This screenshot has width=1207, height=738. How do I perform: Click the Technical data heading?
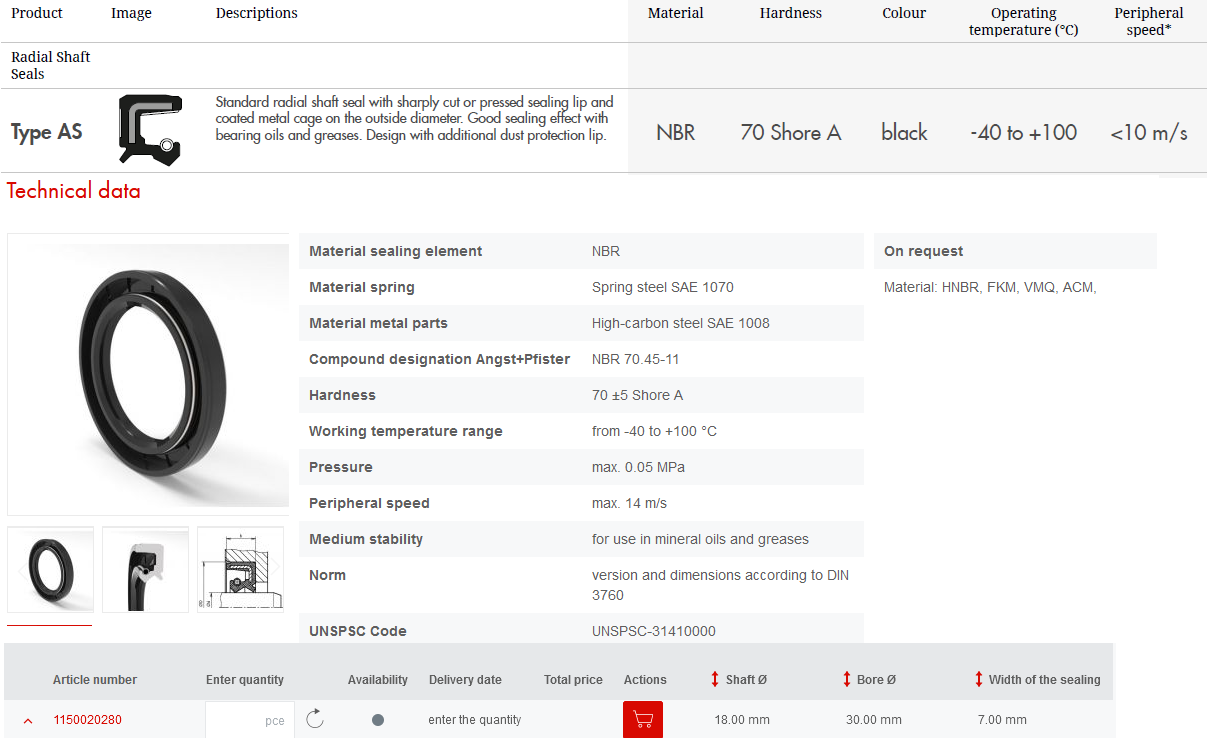coord(74,191)
